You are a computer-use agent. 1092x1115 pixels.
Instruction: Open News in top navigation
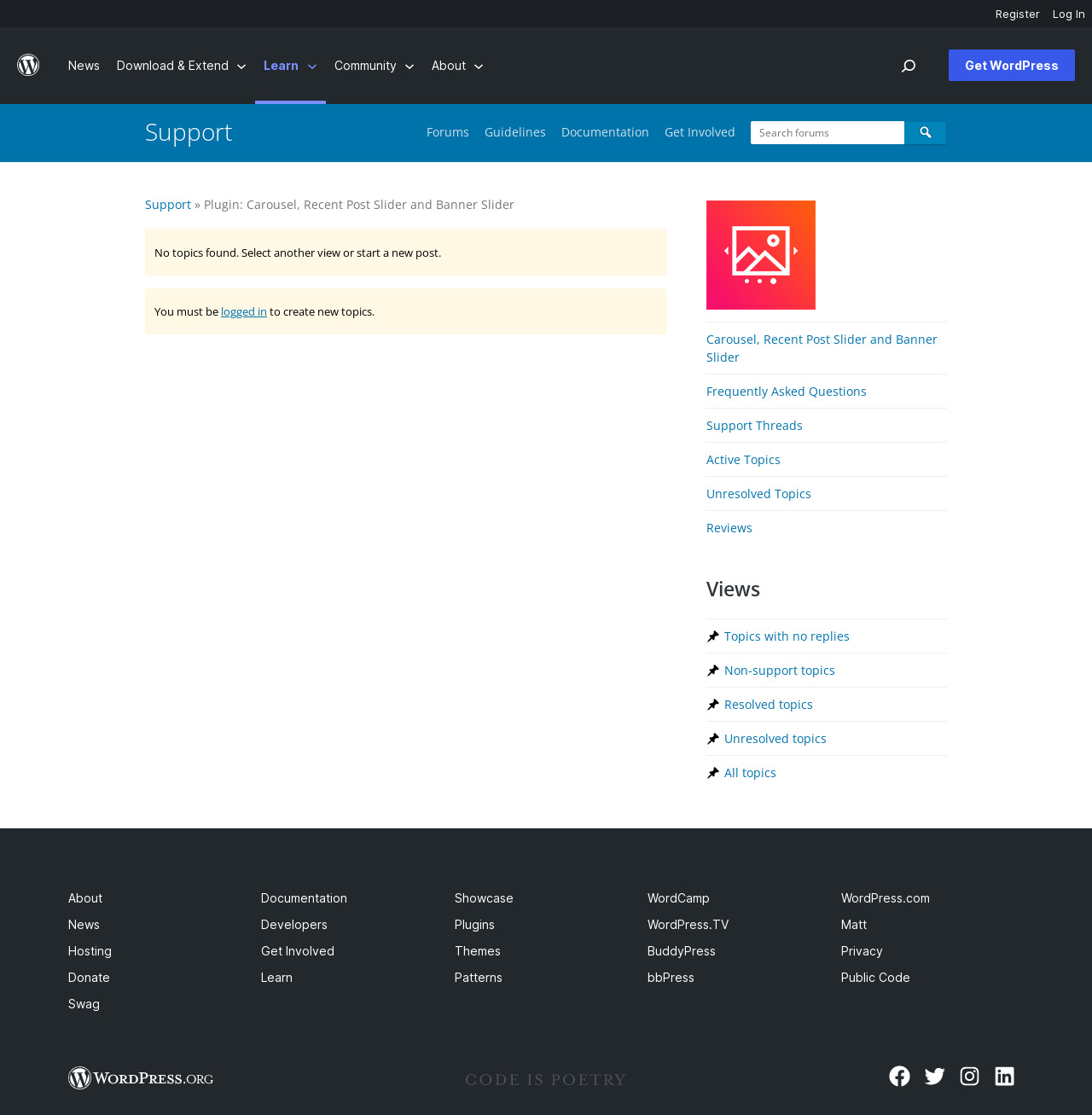(x=84, y=66)
